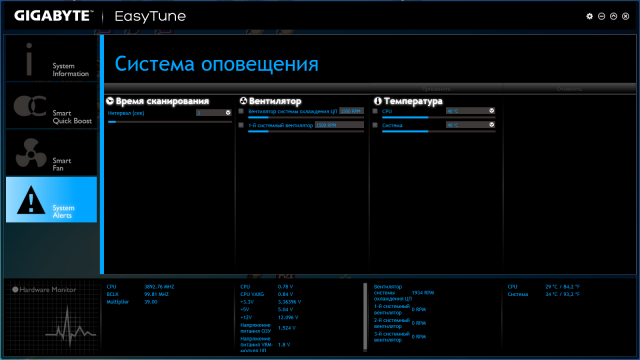
Task: Enable 1st system fan alert checkbox
Action: (x=241, y=125)
